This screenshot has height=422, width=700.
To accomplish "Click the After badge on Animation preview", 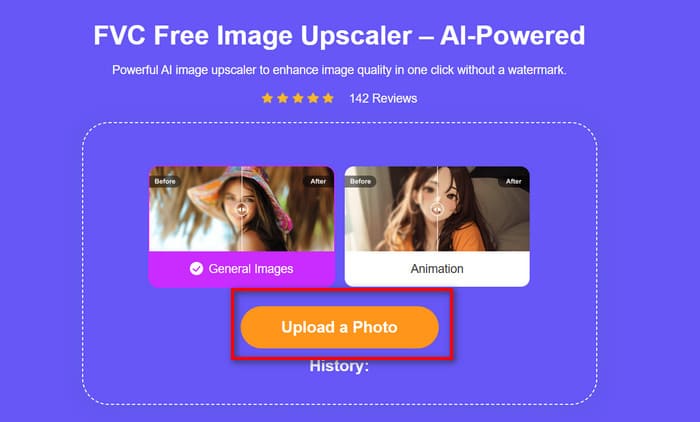I will pos(514,181).
